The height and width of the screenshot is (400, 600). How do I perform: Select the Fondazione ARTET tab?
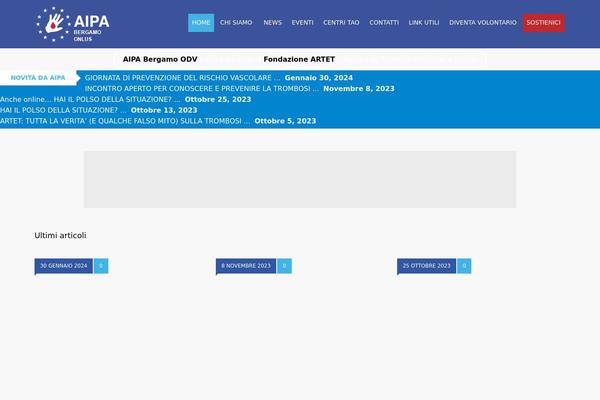[299, 59]
